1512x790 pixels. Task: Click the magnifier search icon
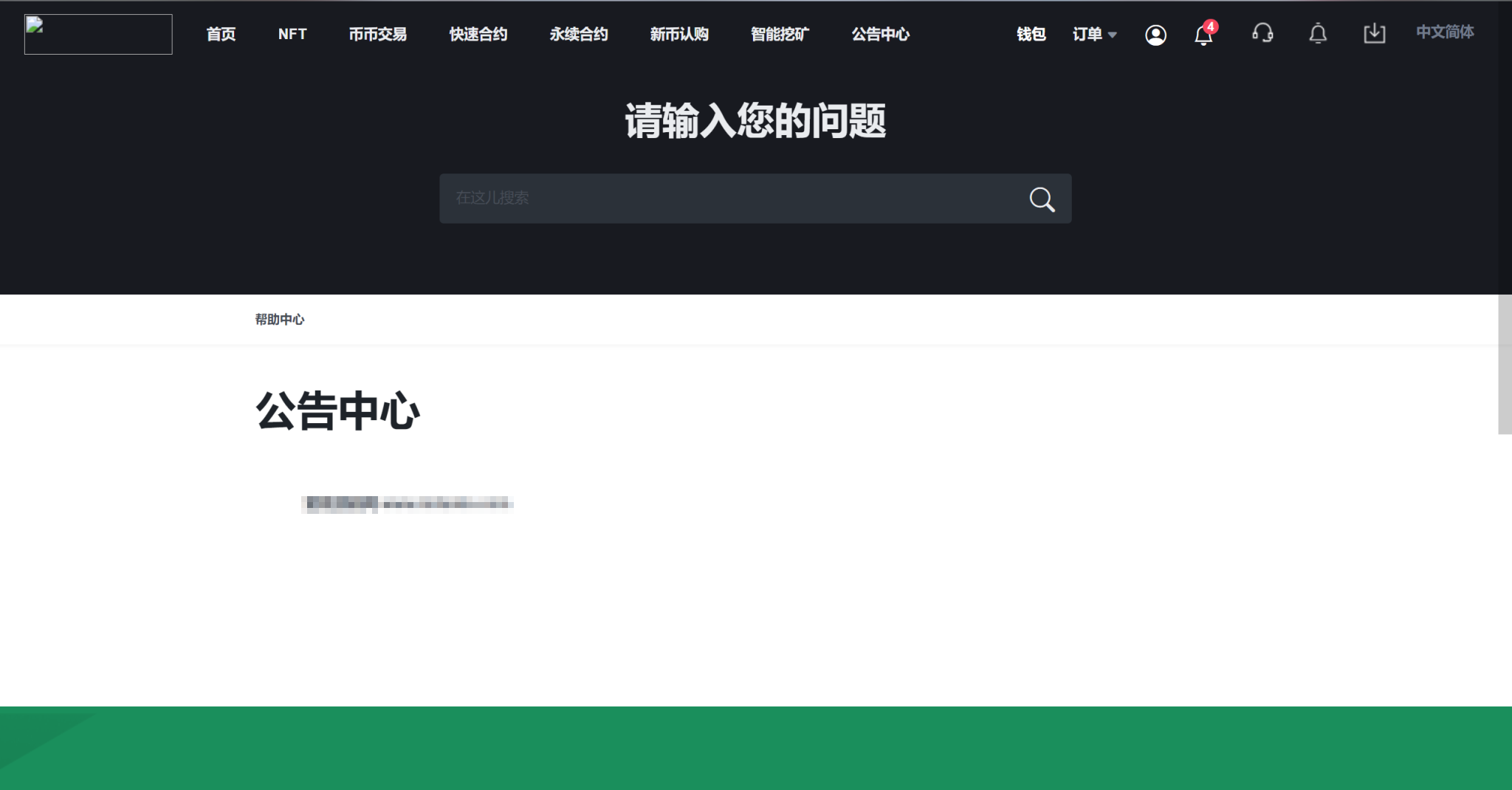1042,199
